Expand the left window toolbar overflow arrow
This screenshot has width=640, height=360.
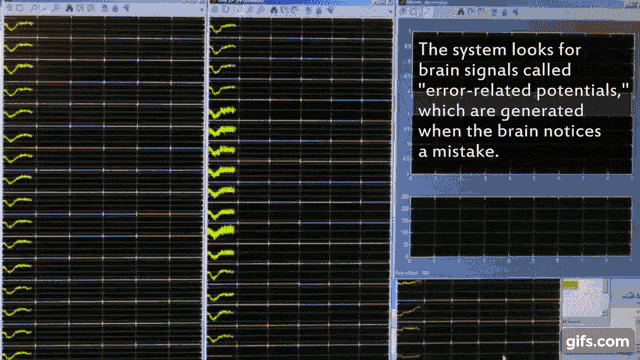click(202, 10)
